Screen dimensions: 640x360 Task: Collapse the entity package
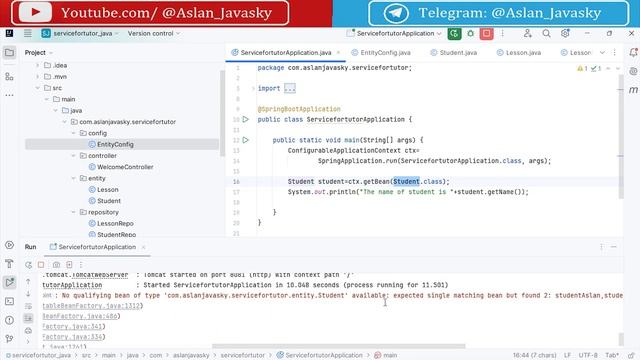click(73, 178)
